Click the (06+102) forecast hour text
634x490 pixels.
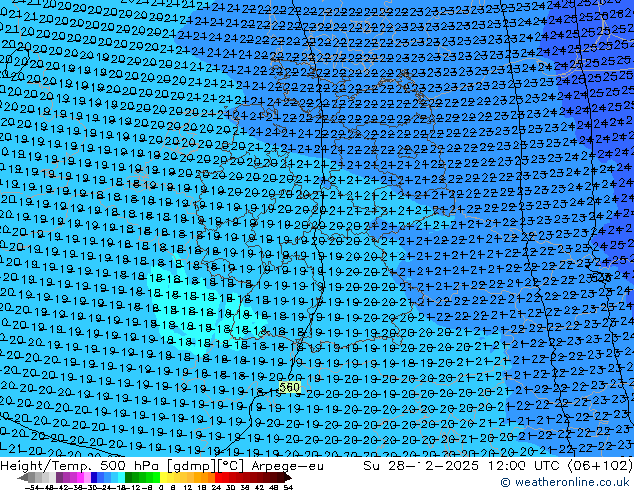600,466
